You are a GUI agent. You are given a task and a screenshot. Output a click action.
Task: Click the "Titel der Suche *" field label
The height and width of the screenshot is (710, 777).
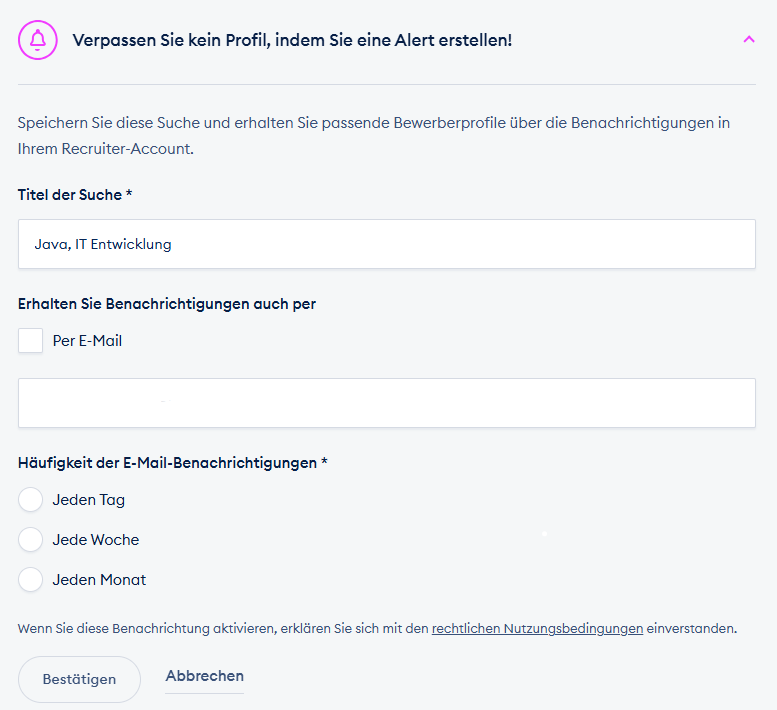[x=75, y=195]
